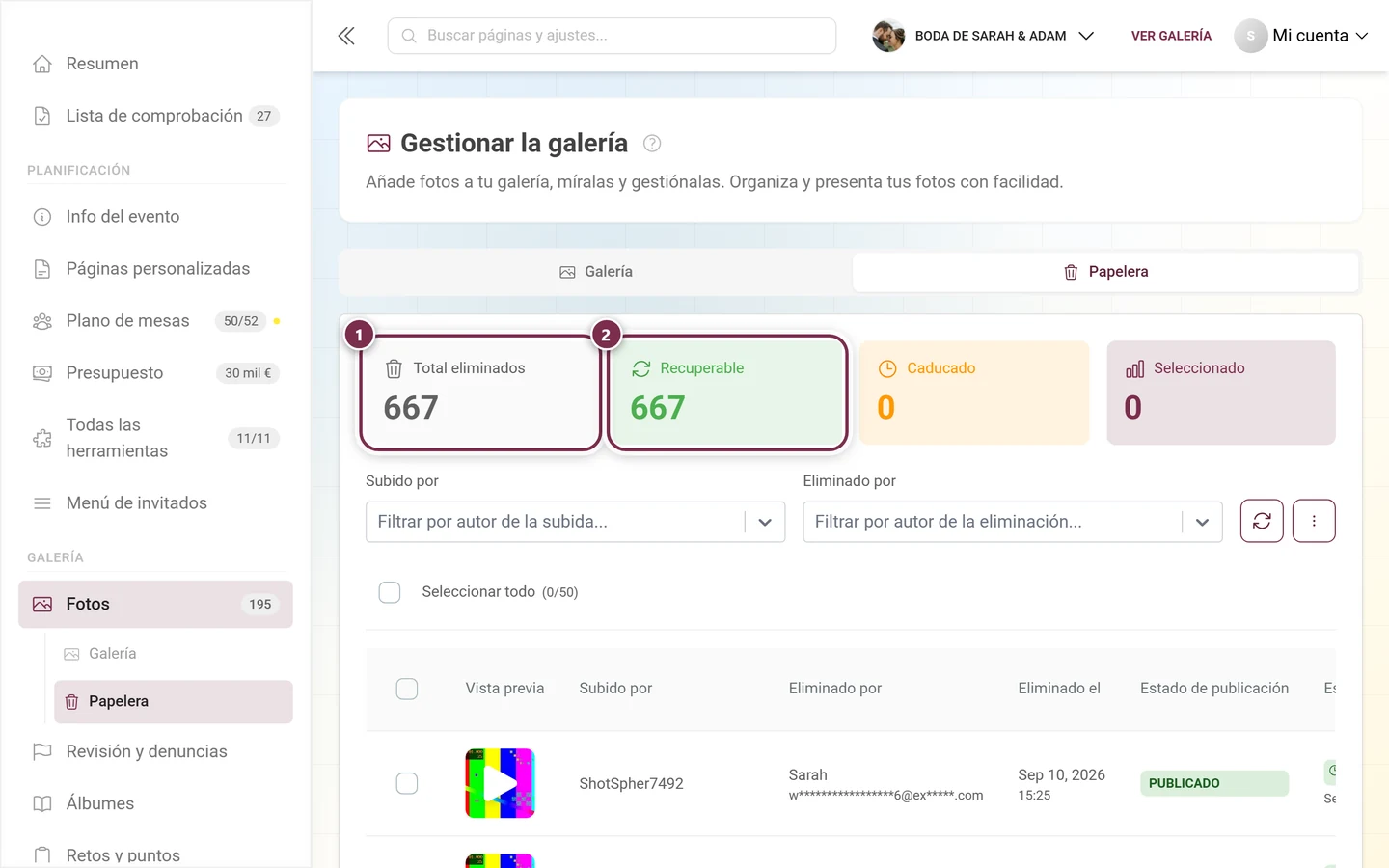Switch to the Galería tab
The image size is (1389, 868).
coord(596,272)
